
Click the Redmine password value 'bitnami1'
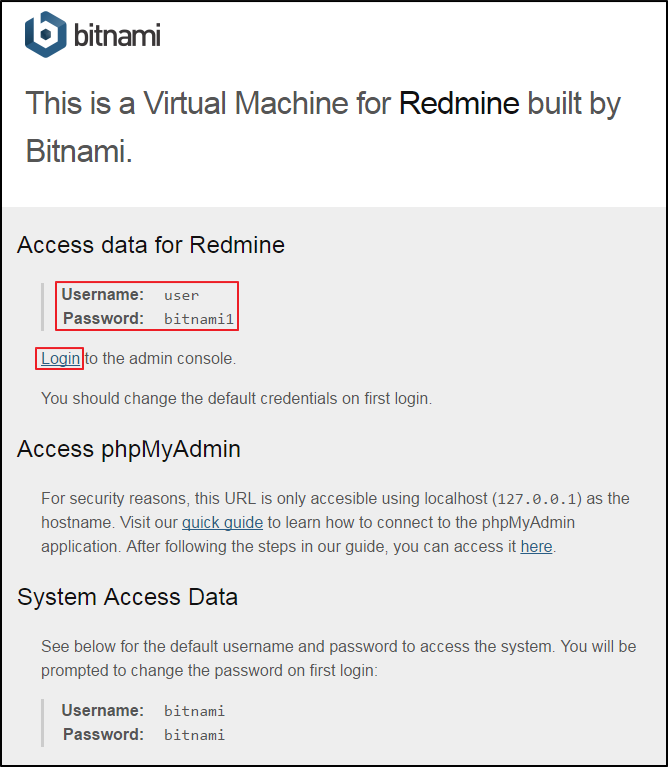click(x=199, y=319)
